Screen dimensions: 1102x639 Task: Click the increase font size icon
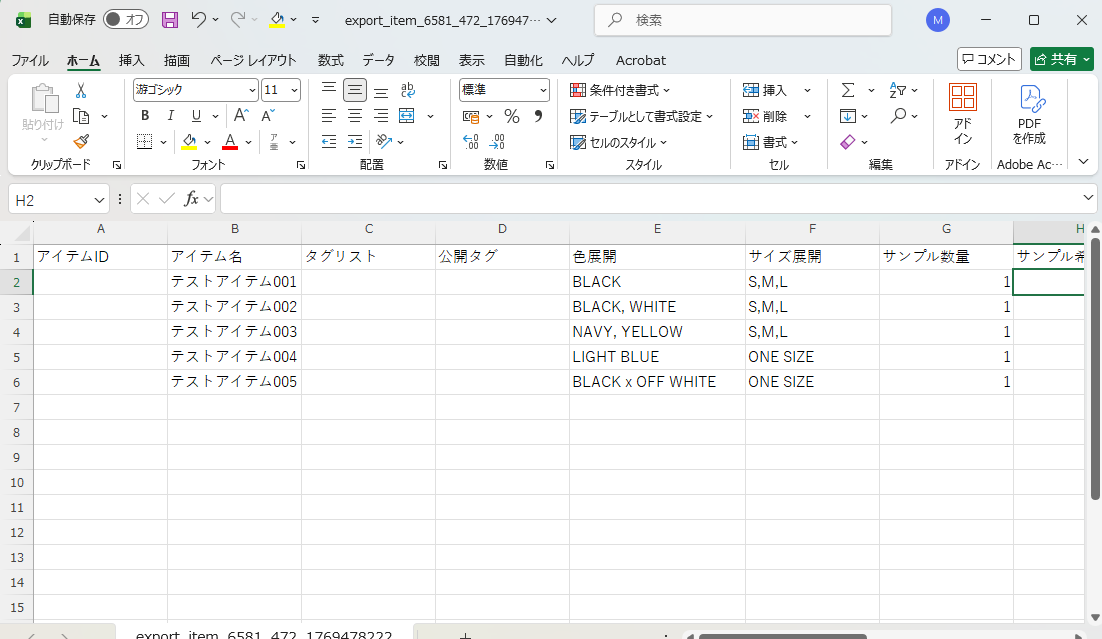(241, 116)
